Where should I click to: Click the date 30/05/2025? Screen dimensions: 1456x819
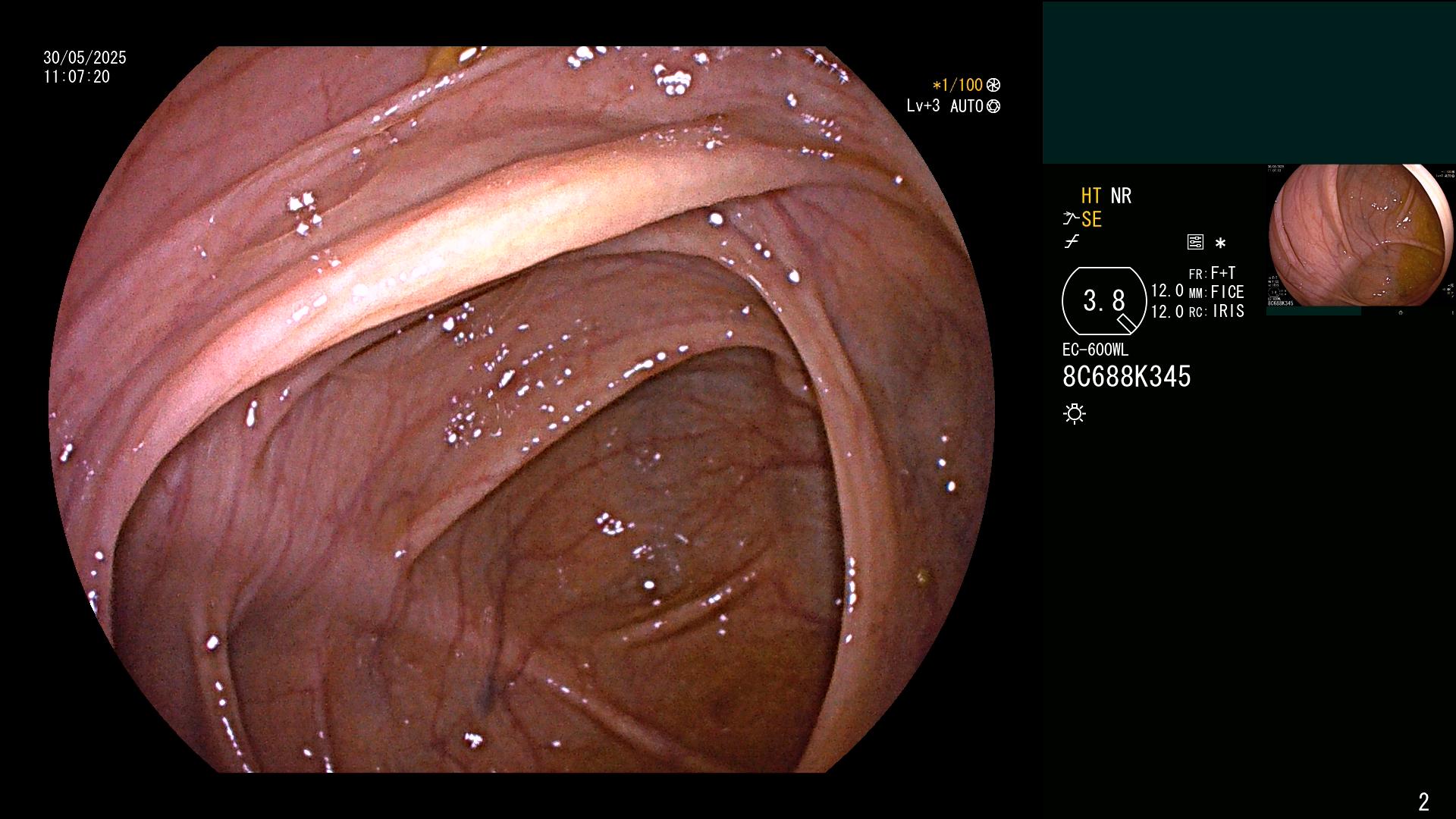[x=85, y=58]
